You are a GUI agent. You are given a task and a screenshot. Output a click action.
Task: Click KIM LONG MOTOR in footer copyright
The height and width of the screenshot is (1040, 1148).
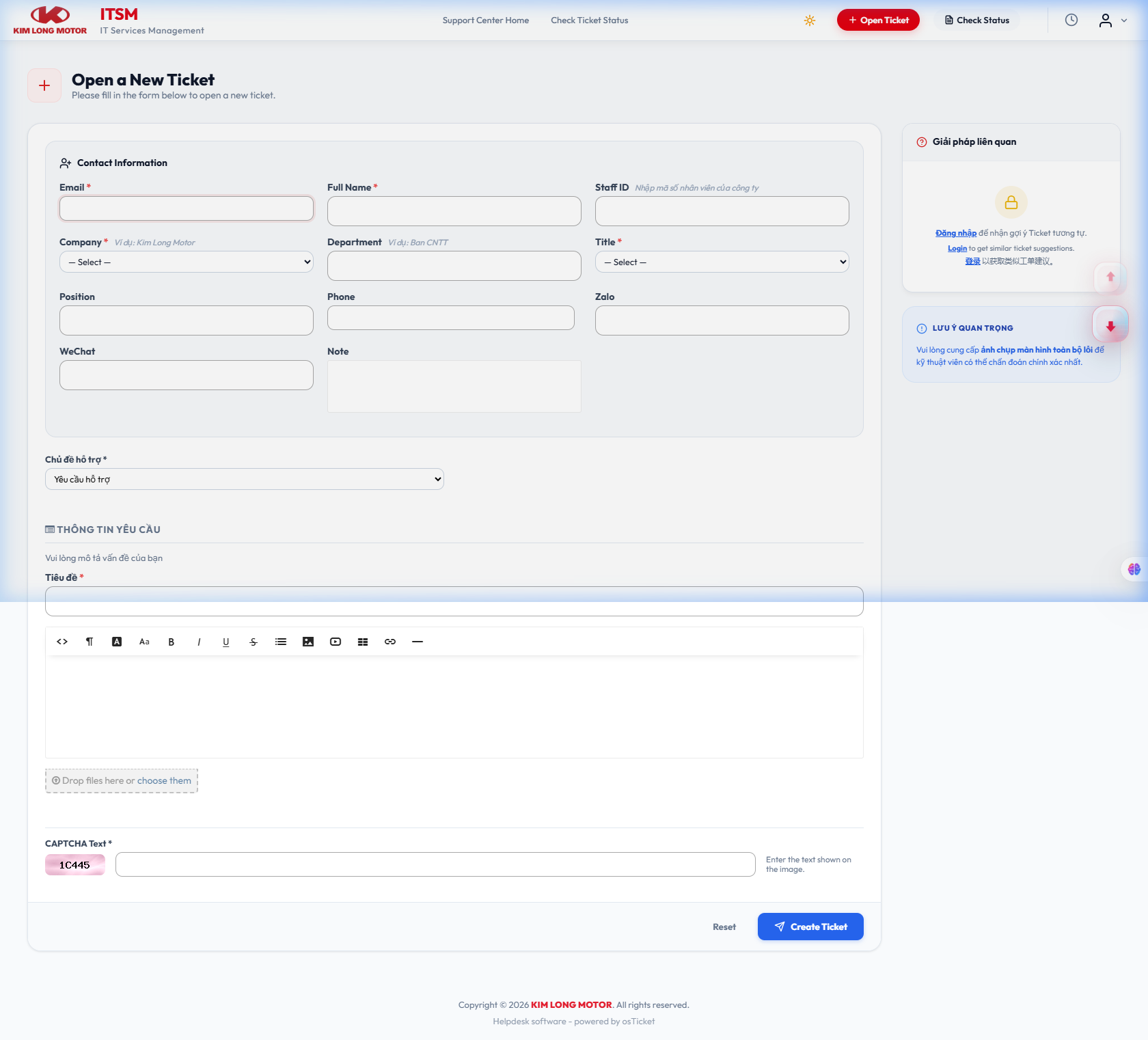(x=571, y=1004)
